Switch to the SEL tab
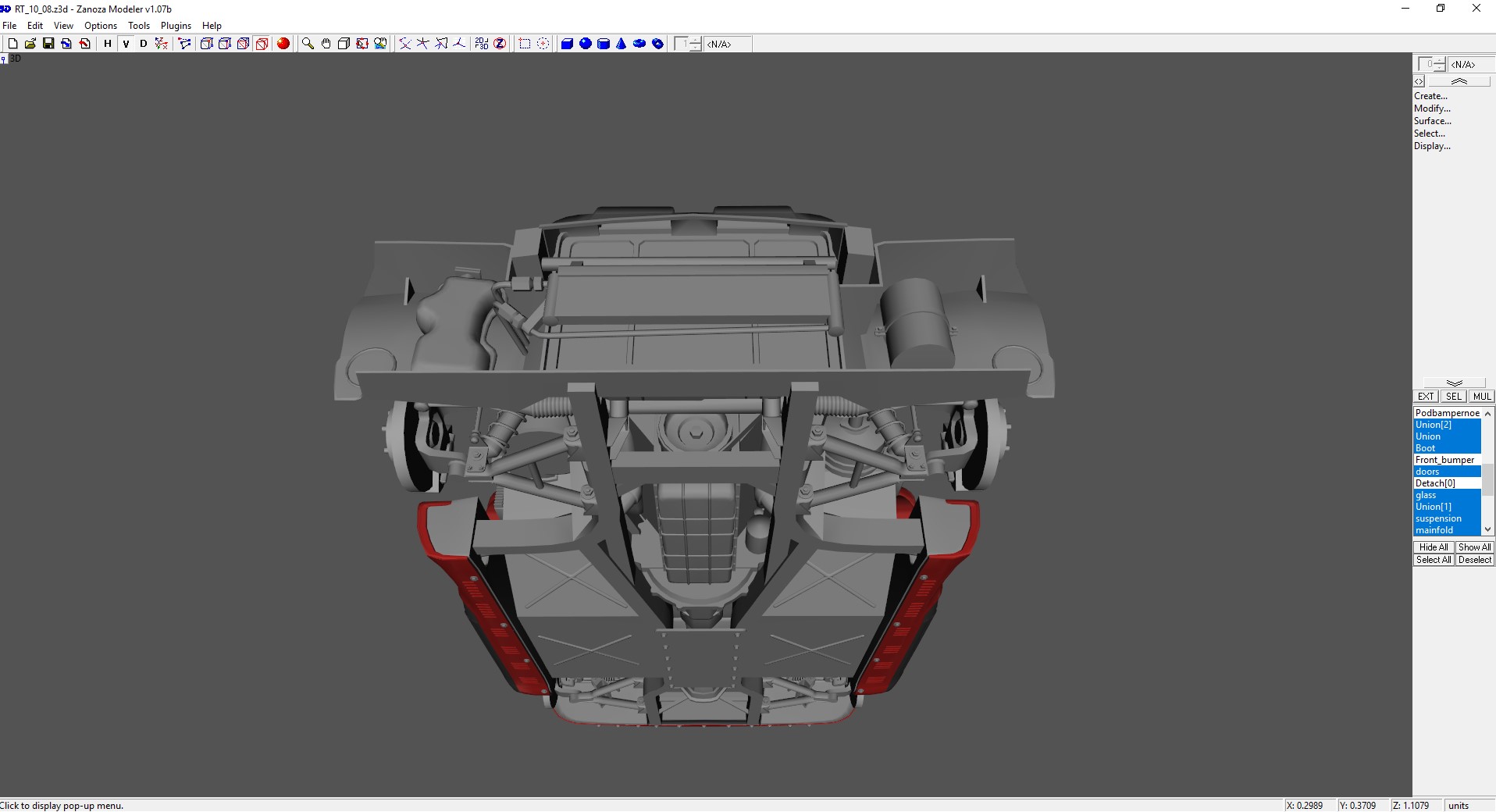The height and width of the screenshot is (812, 1496). click(1453, 397)
